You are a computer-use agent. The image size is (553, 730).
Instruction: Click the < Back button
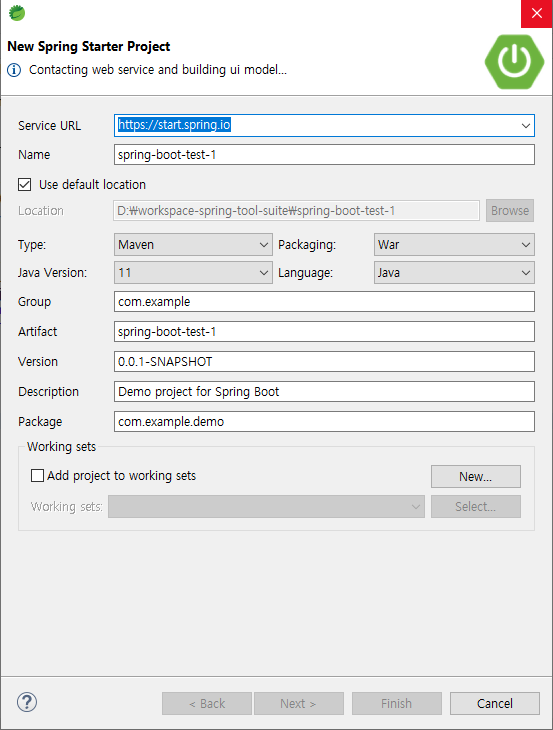pyautogui.click(x=207, y=703)
